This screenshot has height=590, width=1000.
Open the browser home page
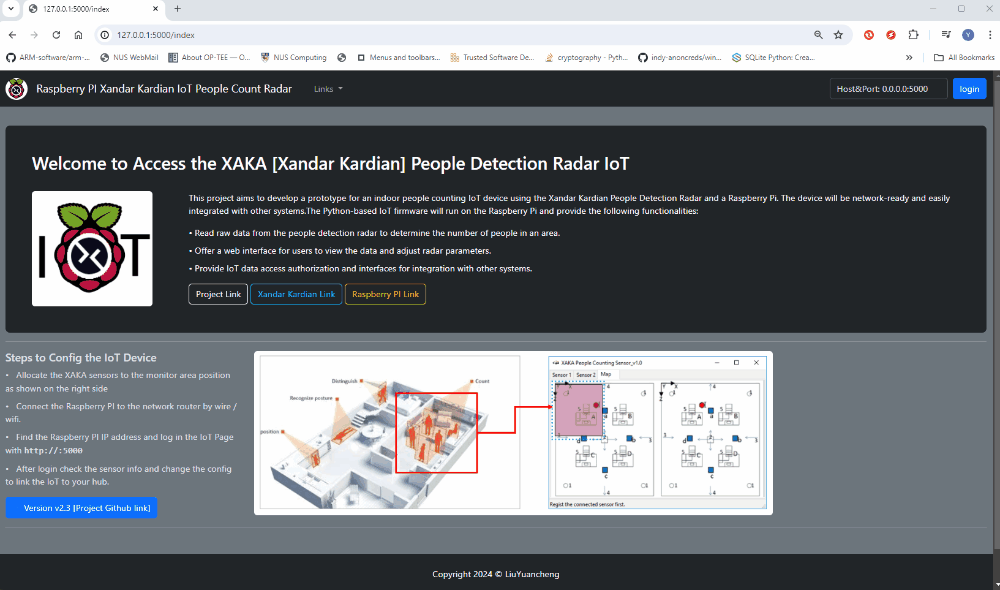(78, 35)
